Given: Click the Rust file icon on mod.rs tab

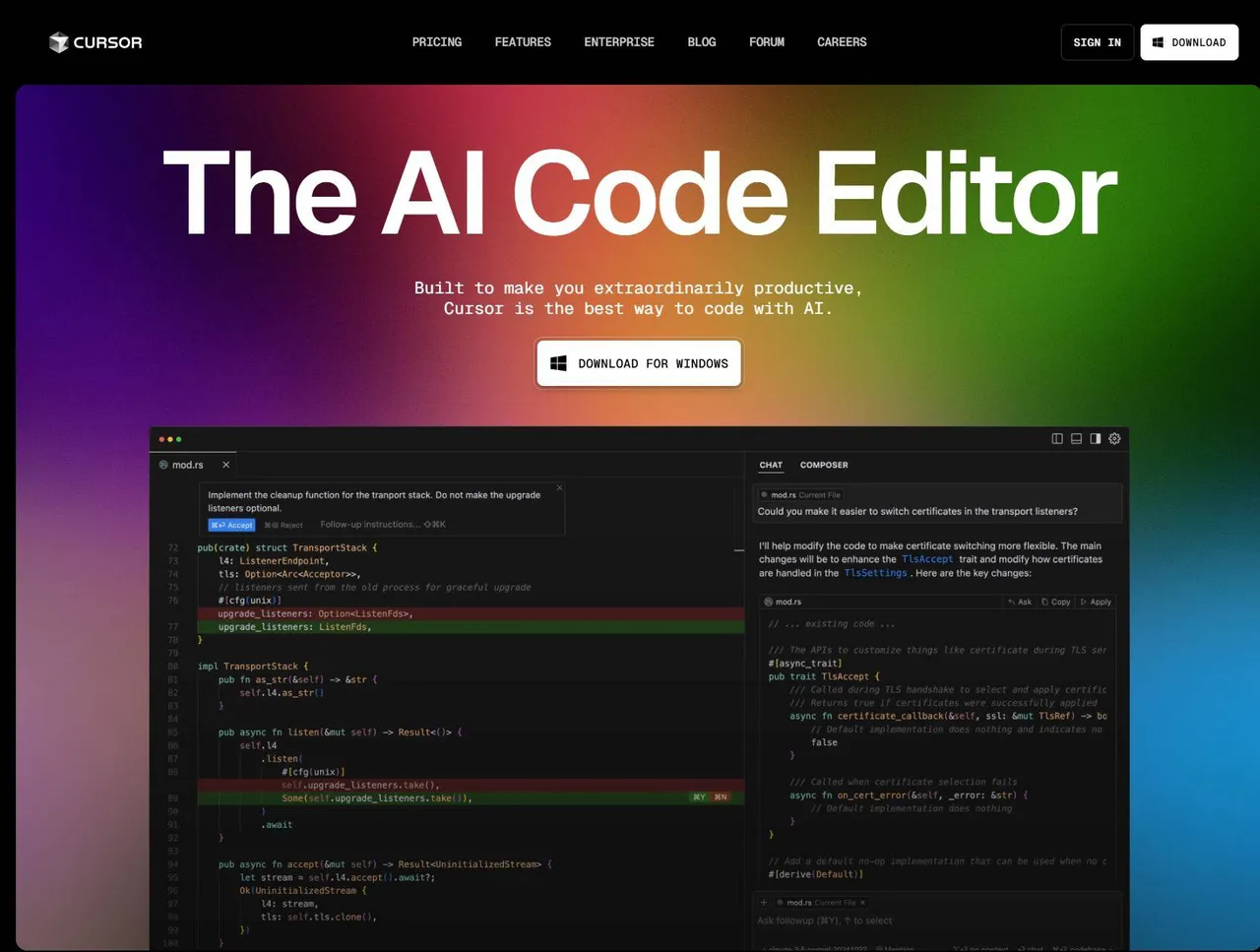Looking at the screenshot, I should [163, 465].
